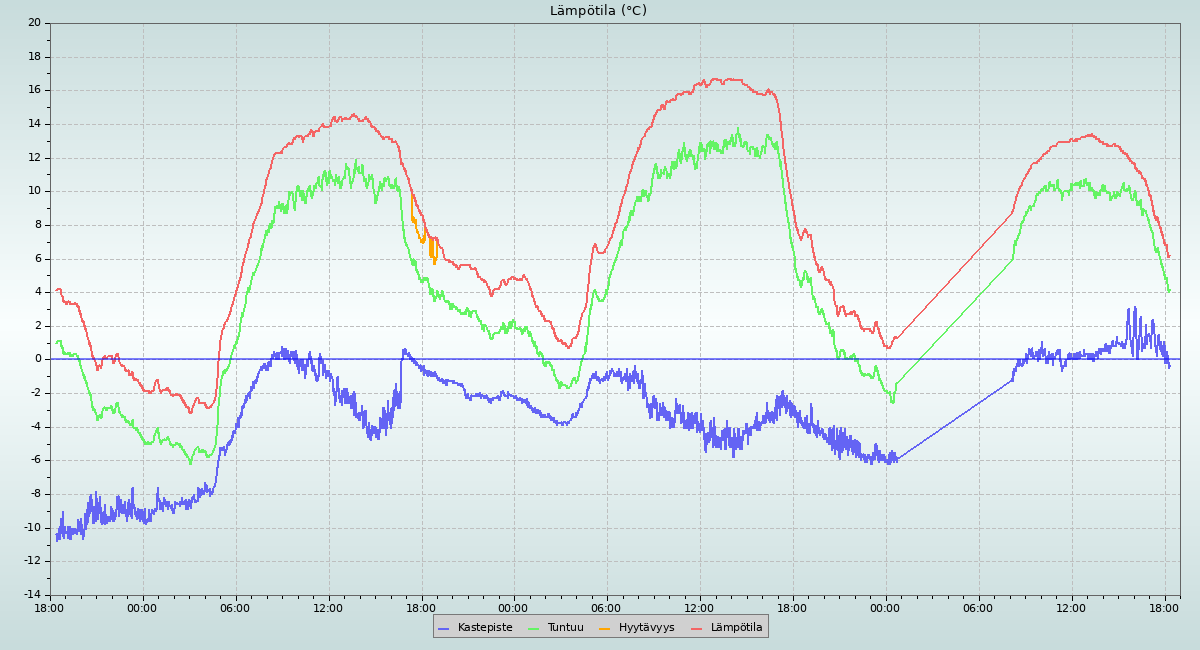Click the first 12:00 x-axis time label

(x=328, y=608)
